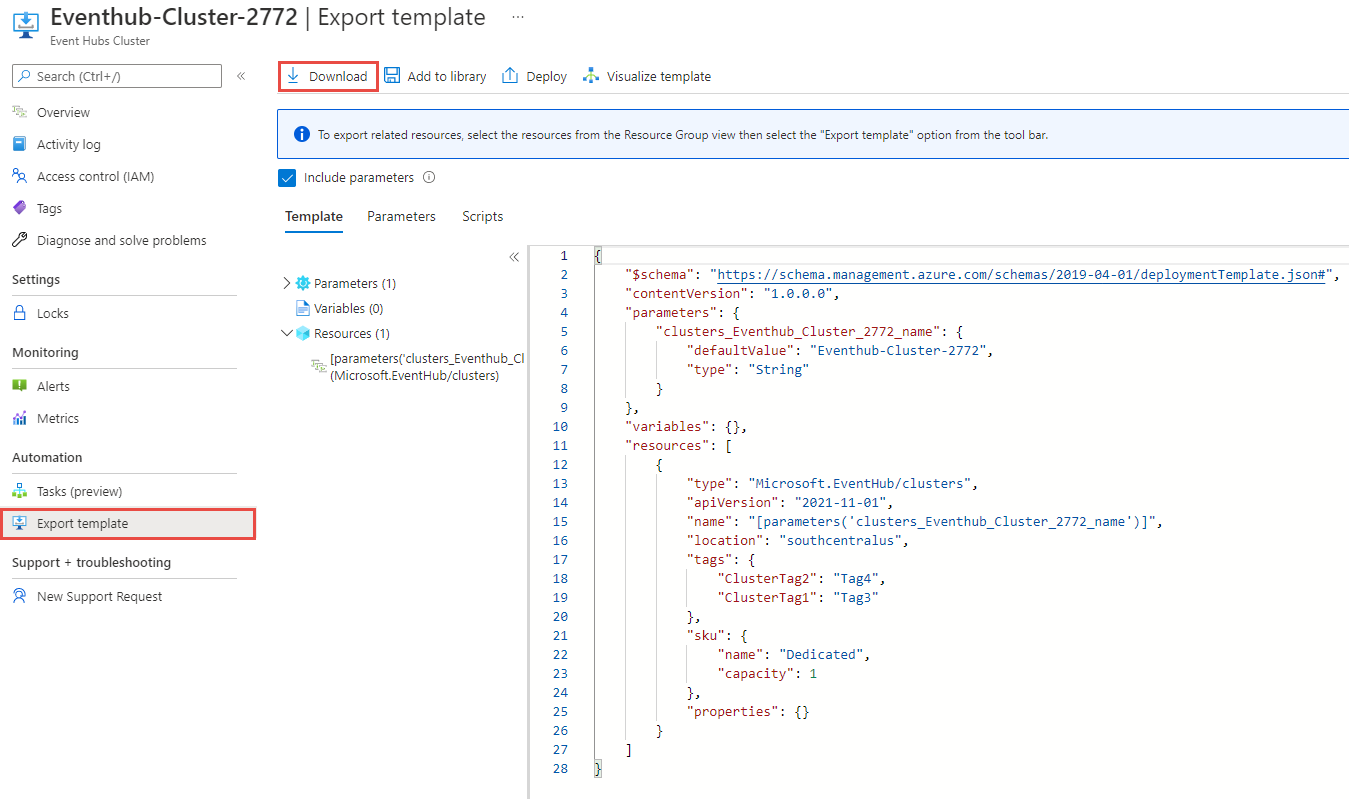Collapse the left navigation menu
Screen dimensions: 1349x799
(241, 76)
